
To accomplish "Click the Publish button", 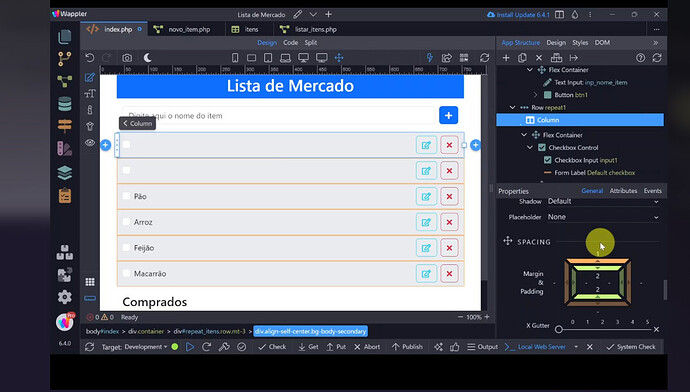I will pos(407,347).
